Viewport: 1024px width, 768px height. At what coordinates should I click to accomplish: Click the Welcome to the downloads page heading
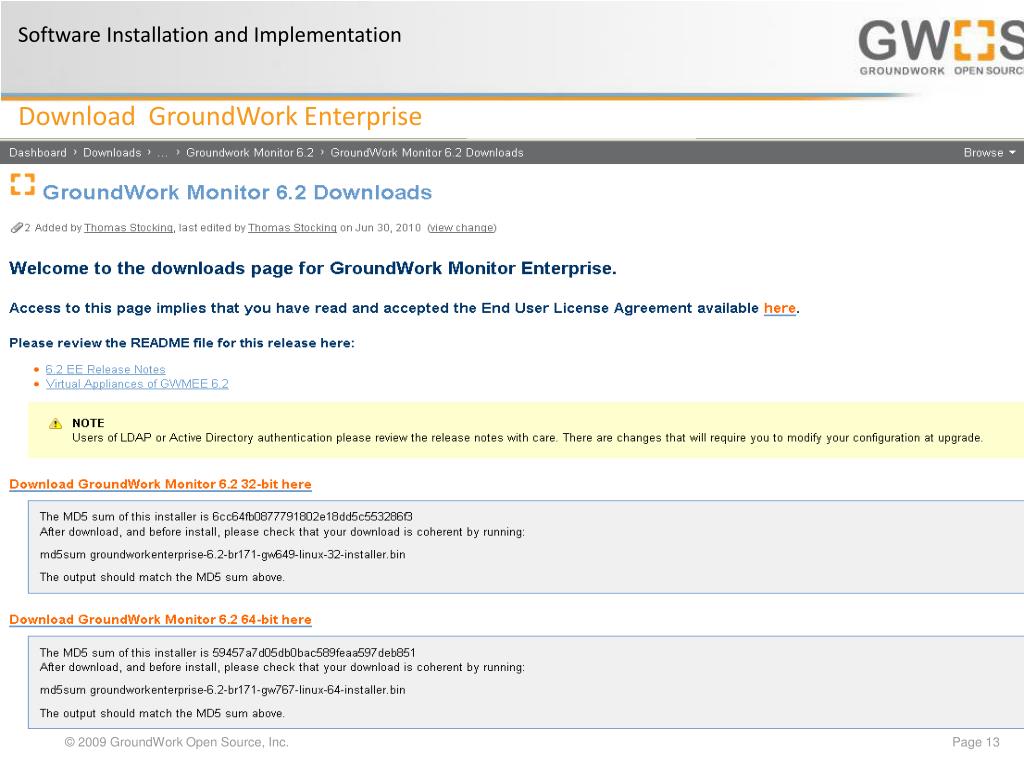[x=313, y=268]
